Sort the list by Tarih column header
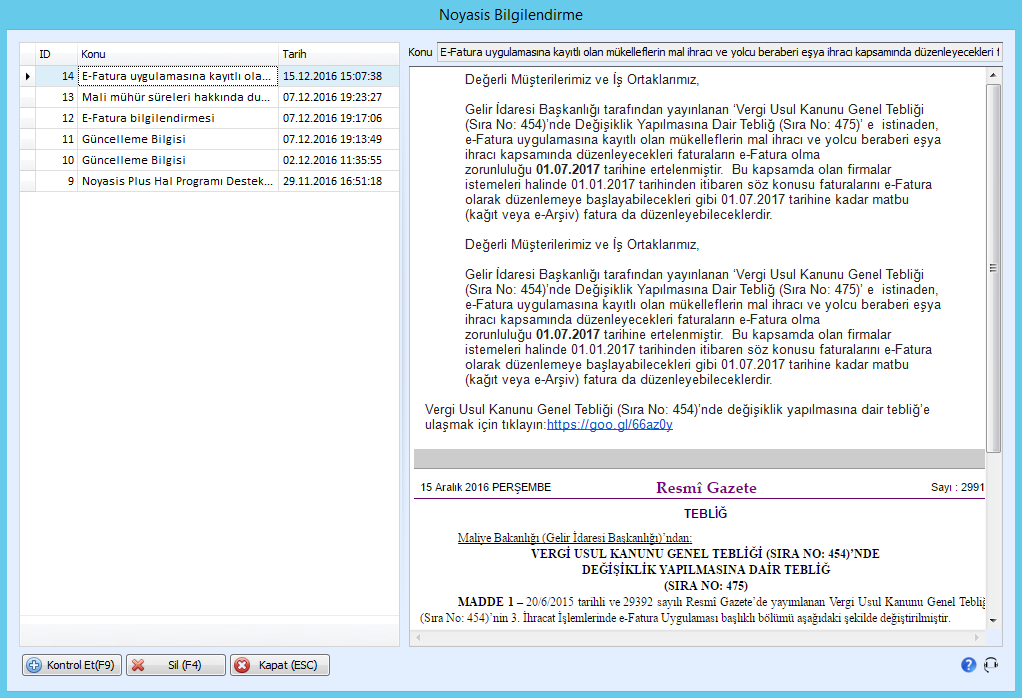Screen dimensions: 1022x698 338,54
